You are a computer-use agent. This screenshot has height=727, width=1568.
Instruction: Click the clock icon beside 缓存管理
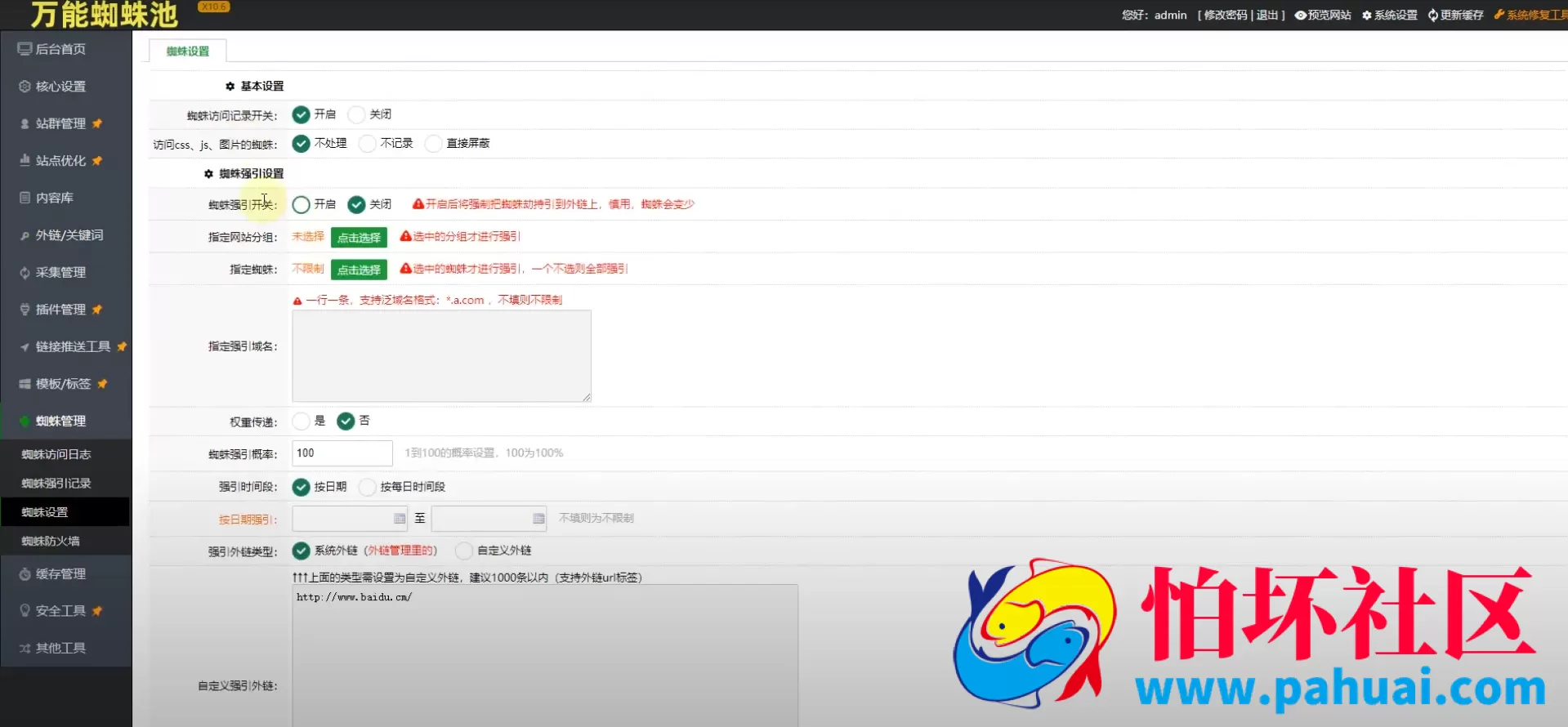point(25,574)
